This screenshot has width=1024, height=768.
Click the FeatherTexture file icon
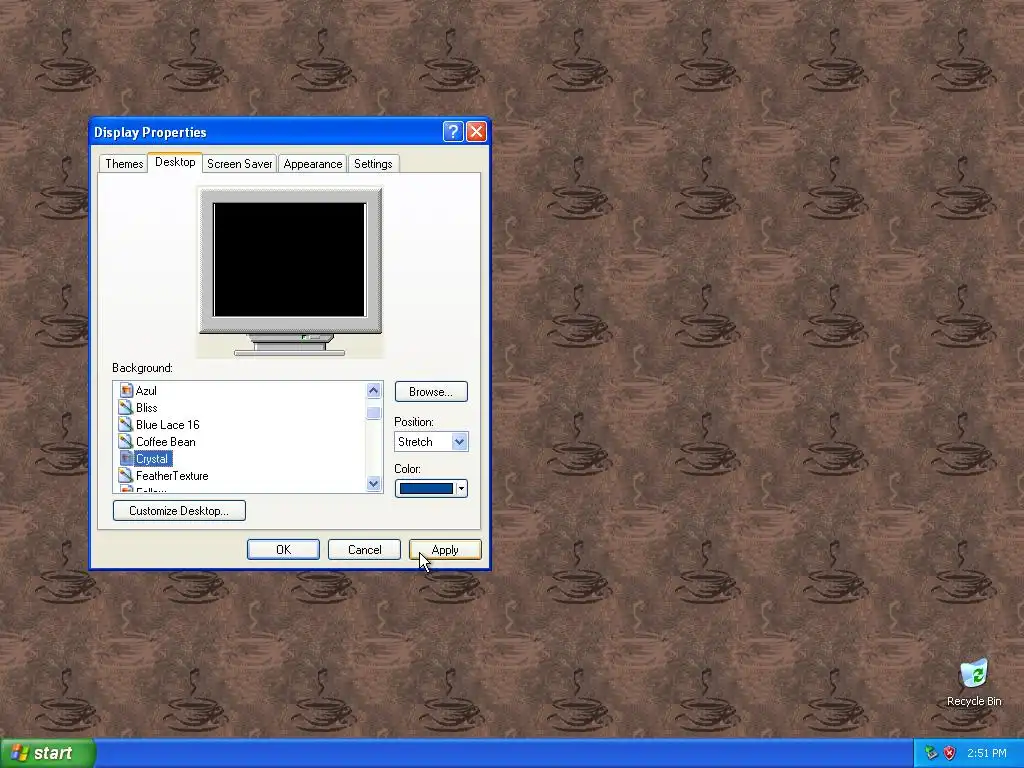[126, 475]
